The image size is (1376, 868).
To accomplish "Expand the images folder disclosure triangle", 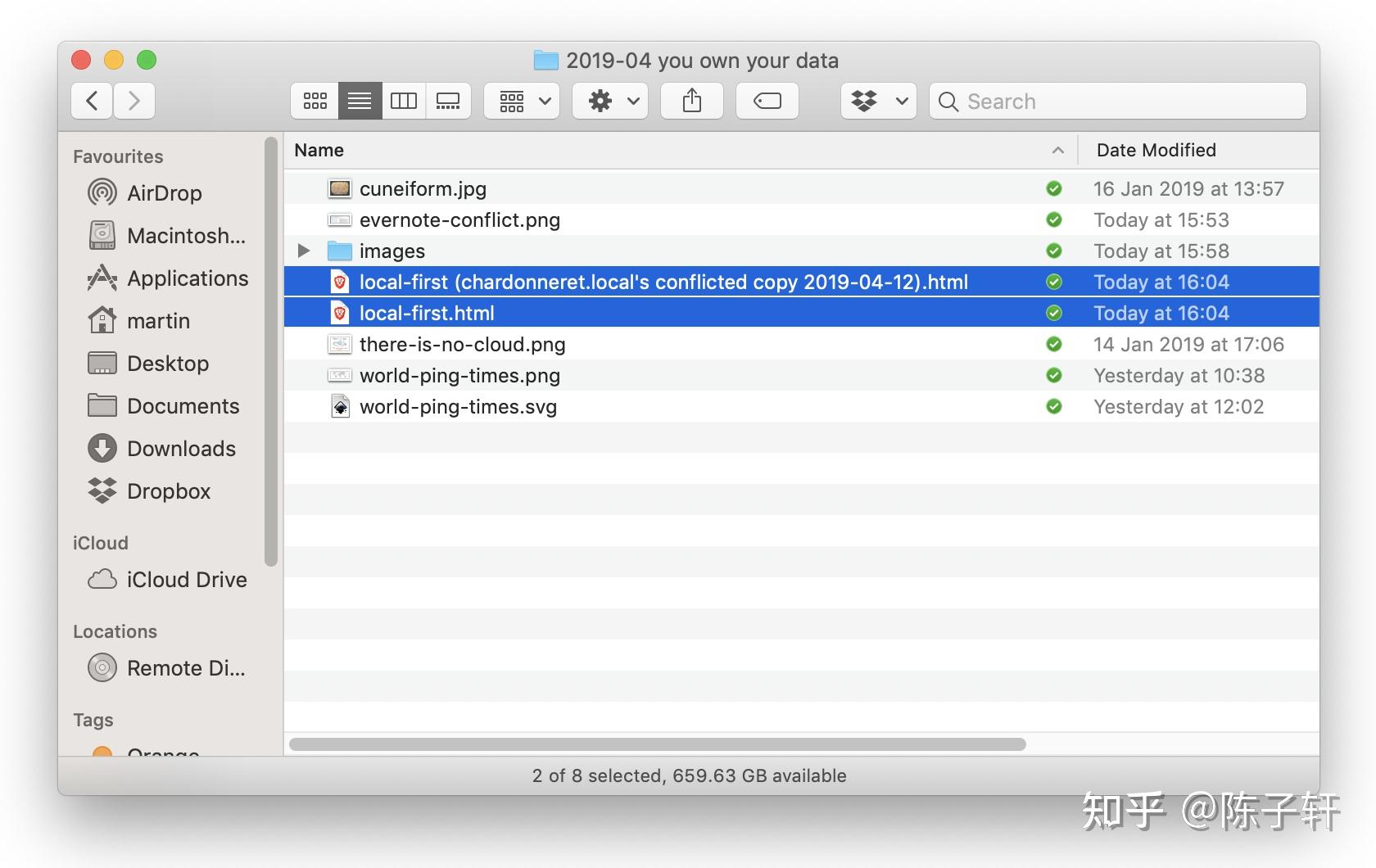I will coord(304,251).
